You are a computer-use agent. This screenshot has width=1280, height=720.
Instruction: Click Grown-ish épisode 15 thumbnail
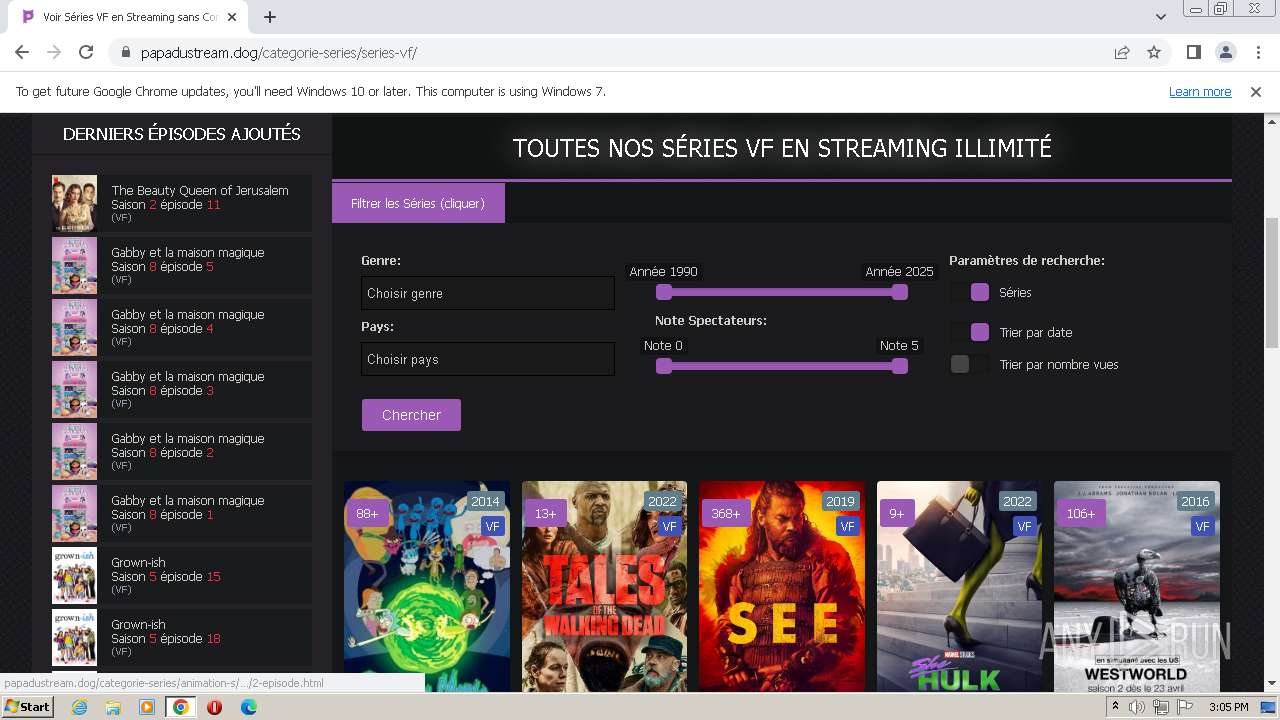coord(74,576)
